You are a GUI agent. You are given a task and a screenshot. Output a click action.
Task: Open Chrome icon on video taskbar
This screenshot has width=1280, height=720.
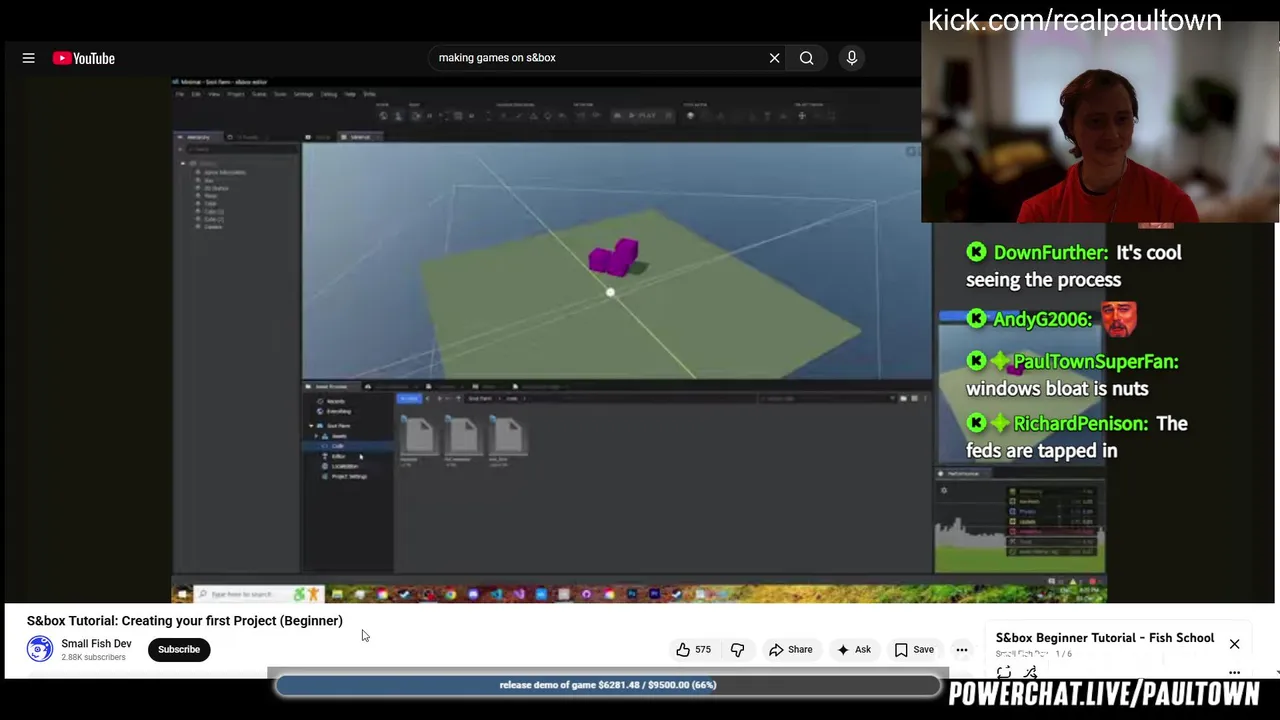click(450, 594)
